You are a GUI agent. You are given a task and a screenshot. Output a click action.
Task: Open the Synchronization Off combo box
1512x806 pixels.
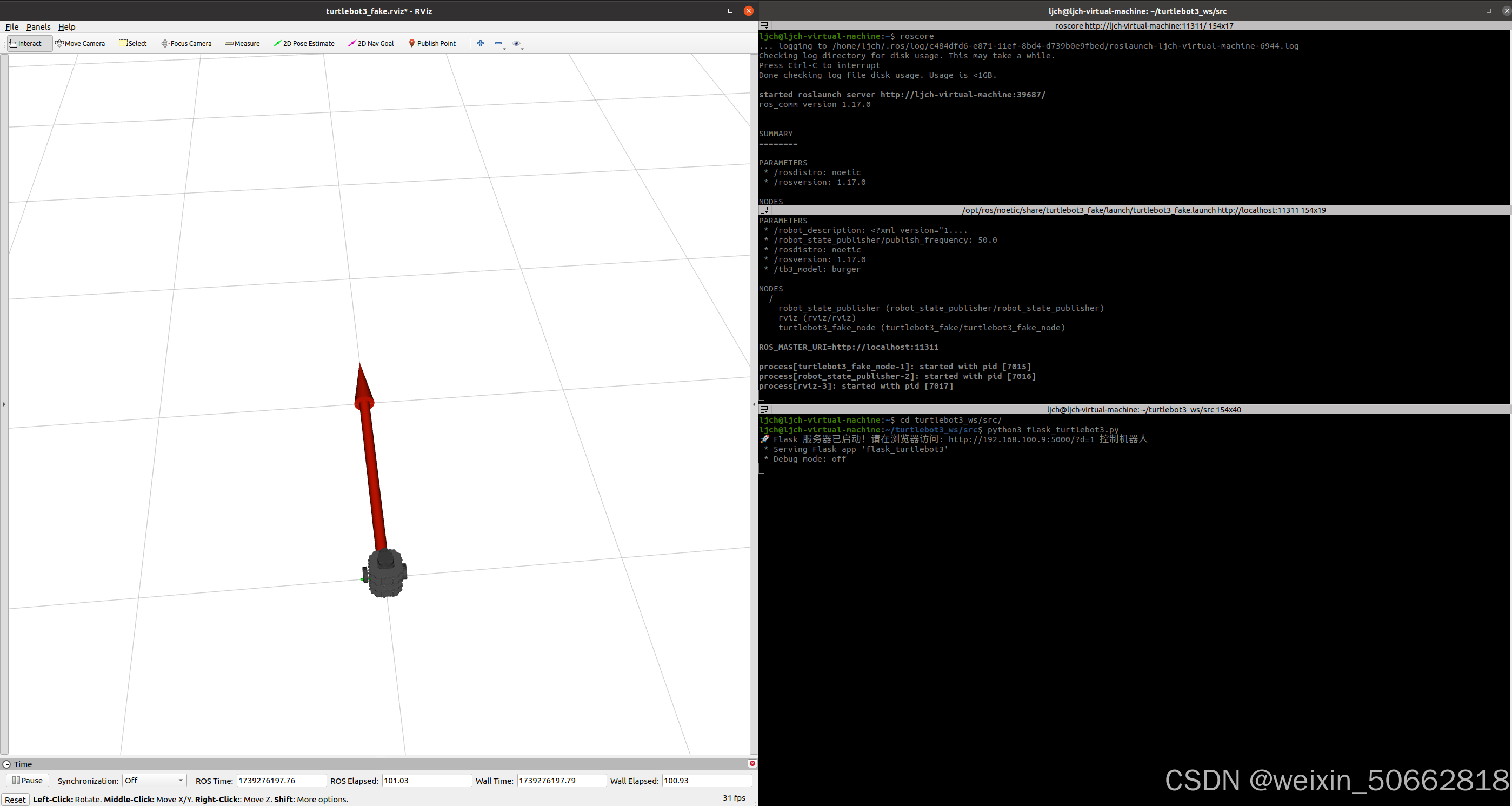pyautogui.click(x=154, y=780)
